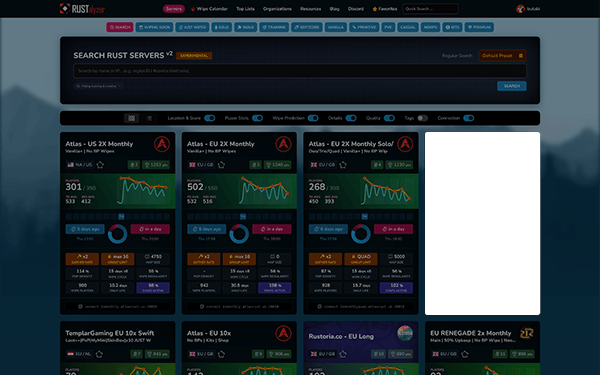600x375 pixels.
Task: Open the Atlas - US 2X Monthly server title
Action: click(x=99, y=144)
